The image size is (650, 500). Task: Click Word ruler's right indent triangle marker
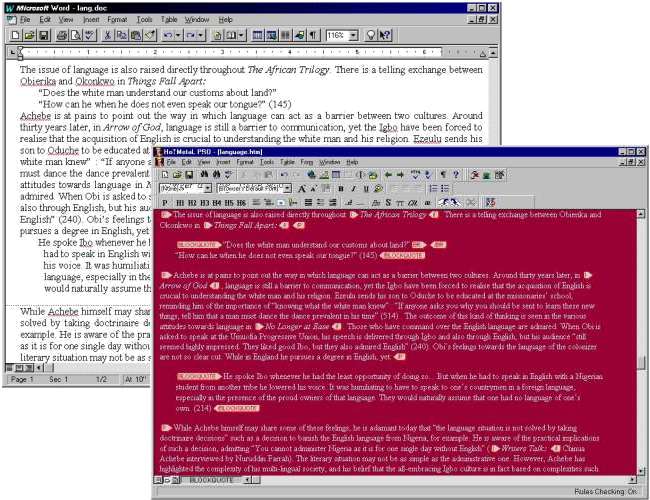[483, 54]
